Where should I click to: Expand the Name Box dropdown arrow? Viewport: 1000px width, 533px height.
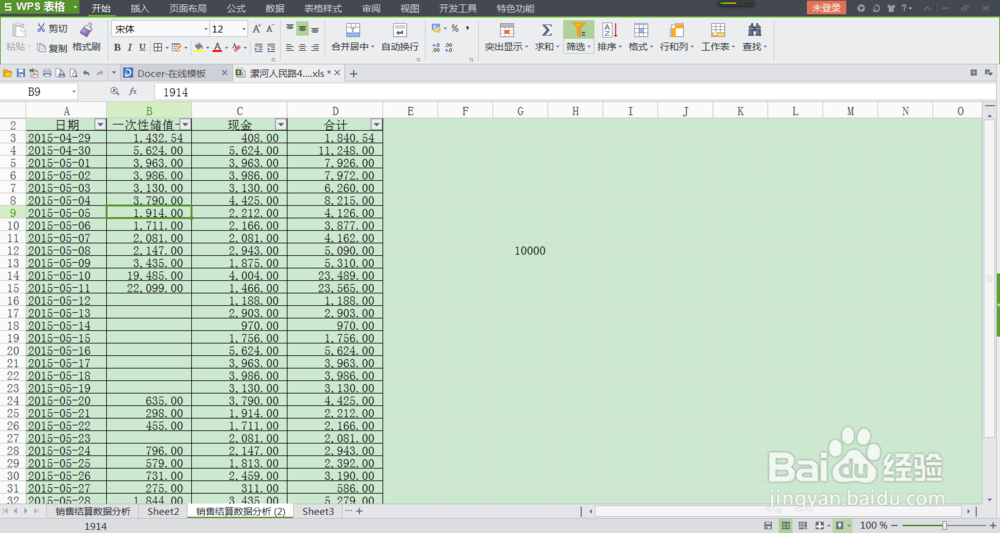74,92
